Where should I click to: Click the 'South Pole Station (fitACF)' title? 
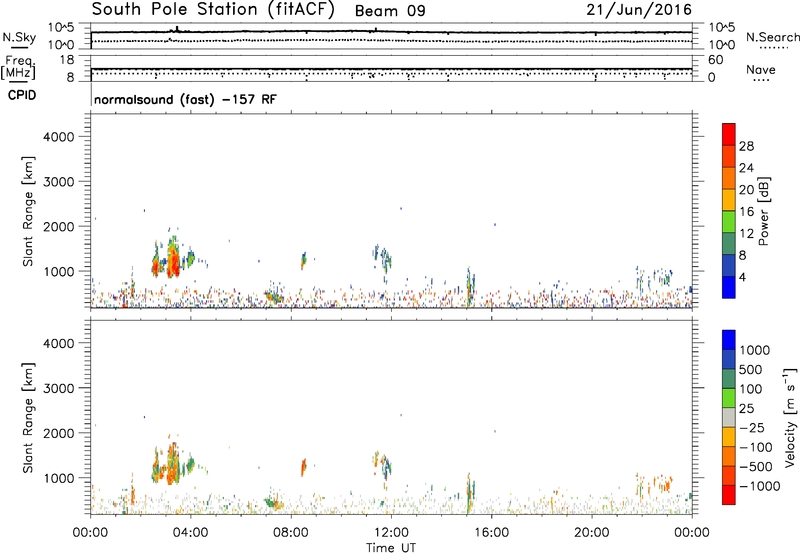pos(213,10)
